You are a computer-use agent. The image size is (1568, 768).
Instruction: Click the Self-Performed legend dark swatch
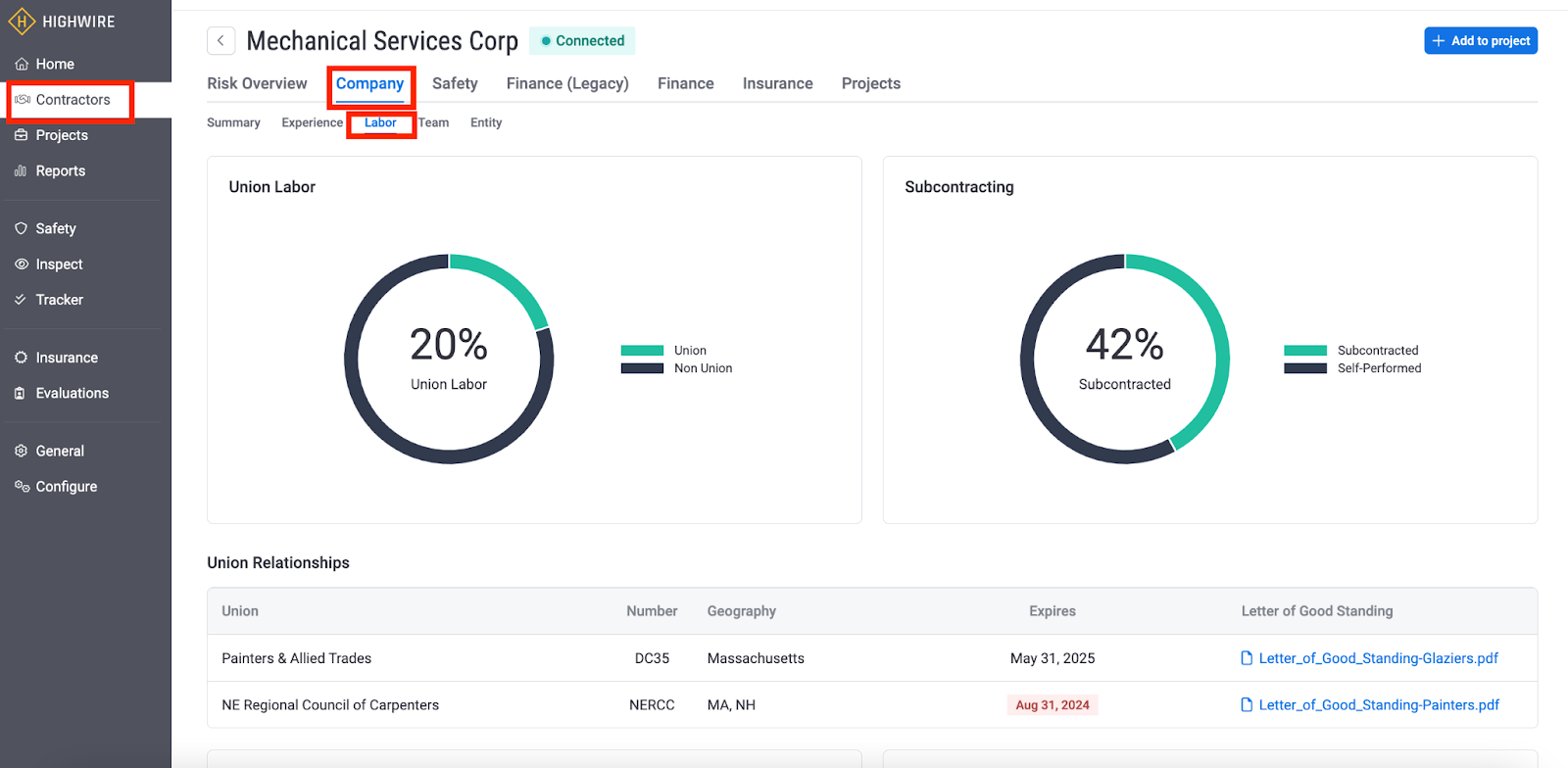(x=1305, y=368)
